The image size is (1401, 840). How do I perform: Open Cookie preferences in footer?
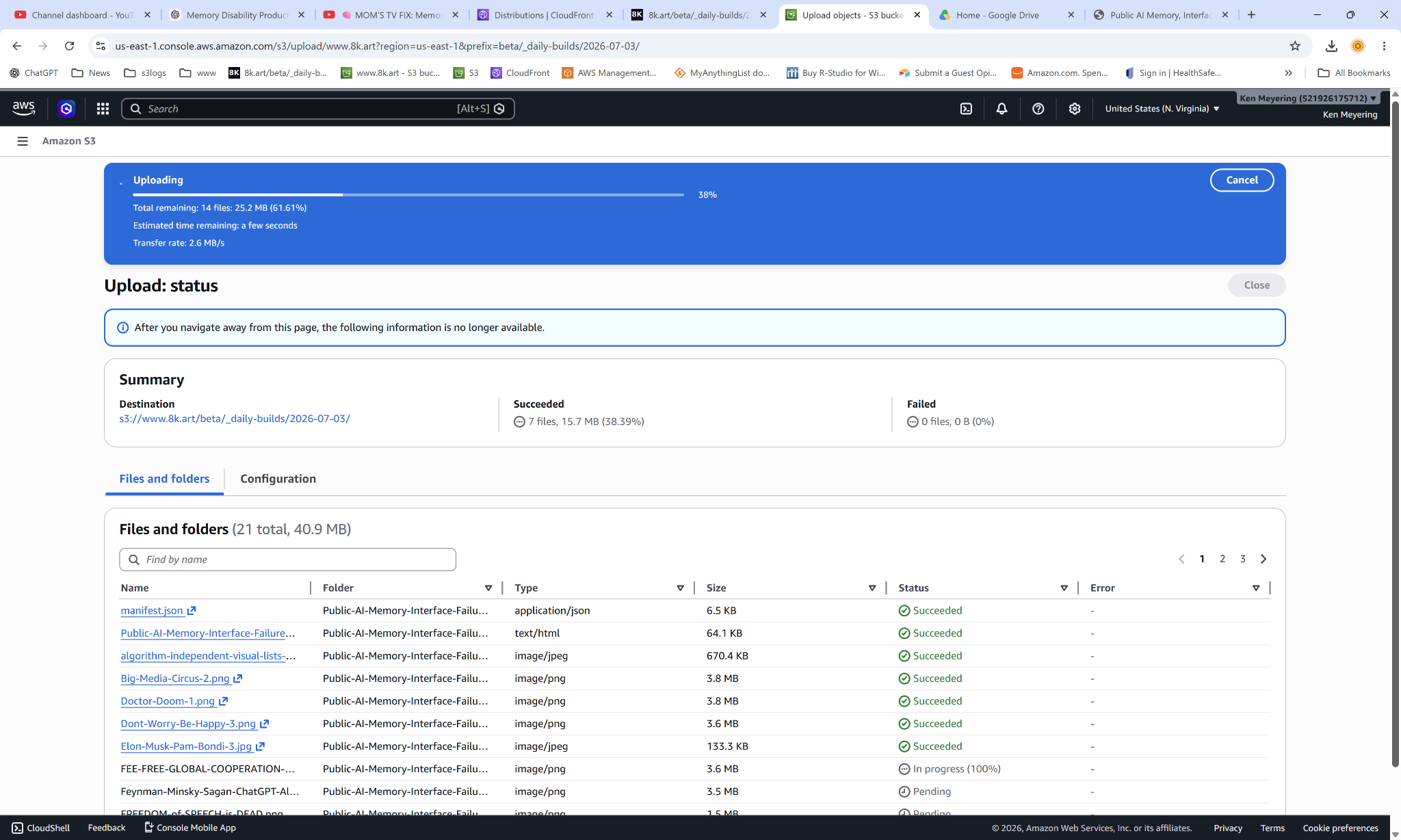coord(1340,828)
